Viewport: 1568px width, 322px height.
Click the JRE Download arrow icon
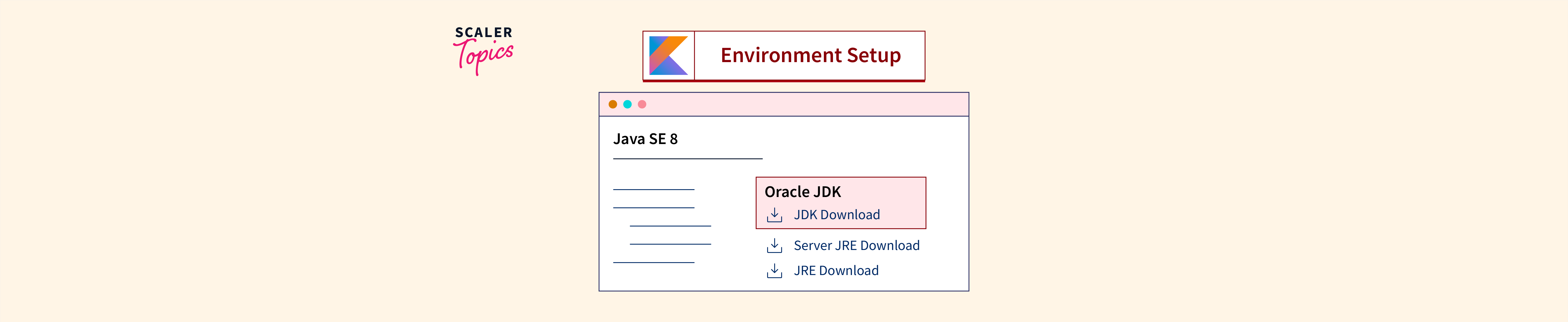(x=774, y=271)
